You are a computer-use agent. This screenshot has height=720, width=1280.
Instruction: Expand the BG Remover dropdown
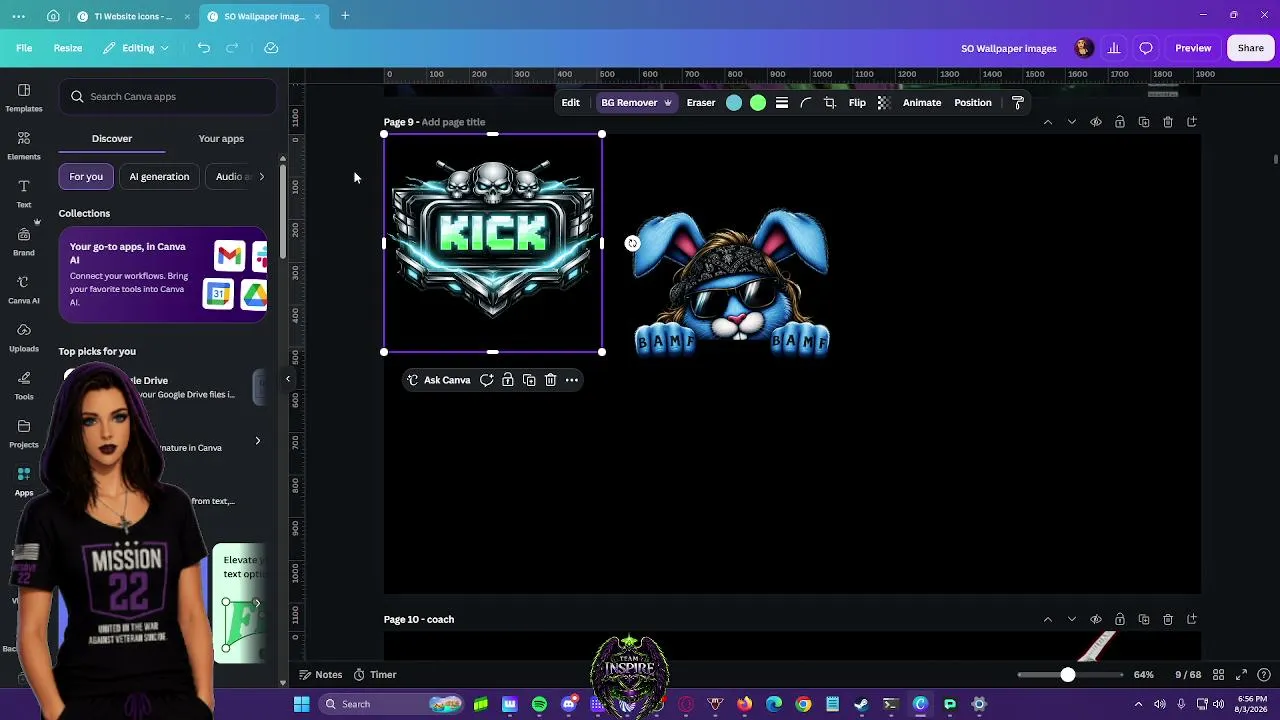click(x=668, y=103)
